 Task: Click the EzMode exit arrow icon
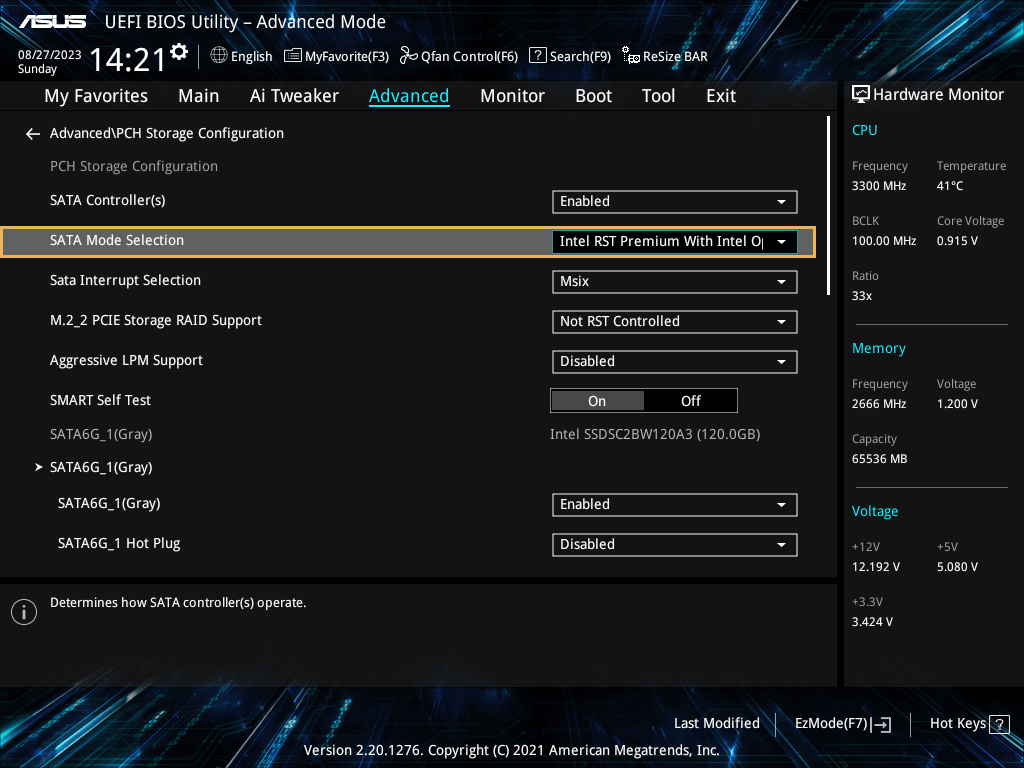coord(881,724)
